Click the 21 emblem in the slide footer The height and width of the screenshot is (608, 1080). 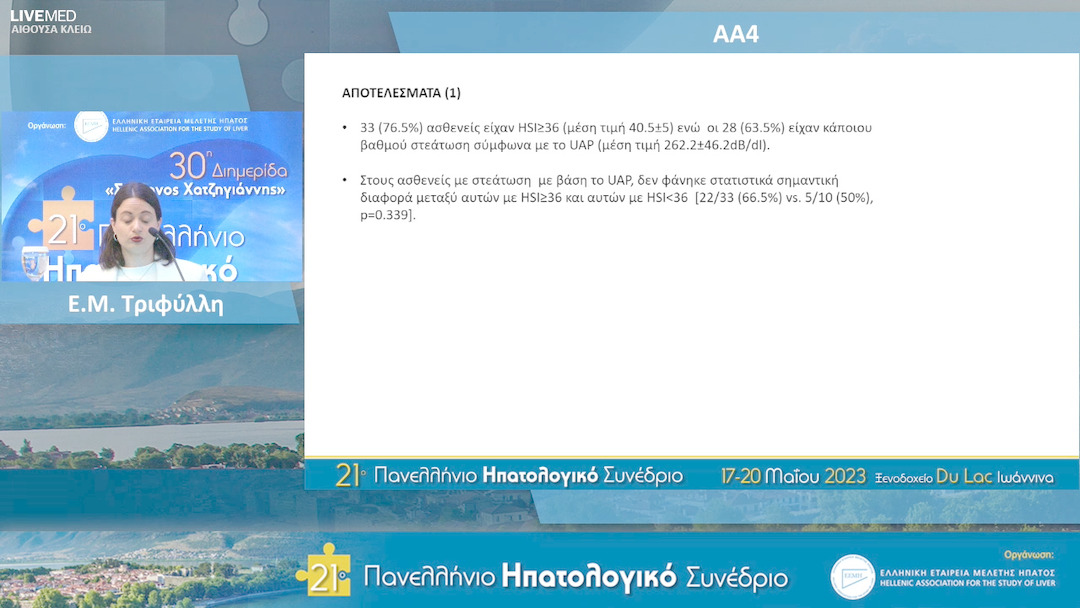click(349, 476)
